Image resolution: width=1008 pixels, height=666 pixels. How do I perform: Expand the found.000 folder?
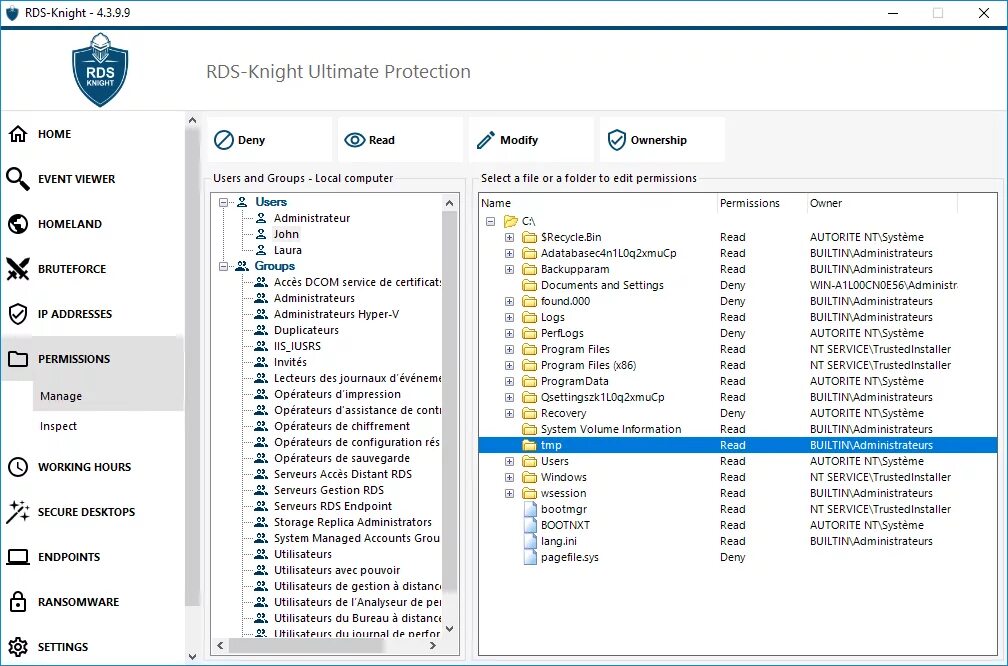pyautogui.click(x=509, y=301)
